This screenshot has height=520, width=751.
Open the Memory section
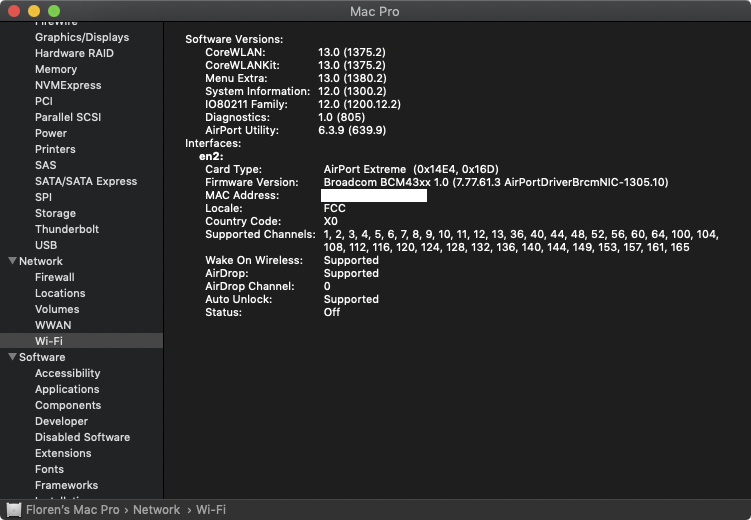tap(56, 69)
